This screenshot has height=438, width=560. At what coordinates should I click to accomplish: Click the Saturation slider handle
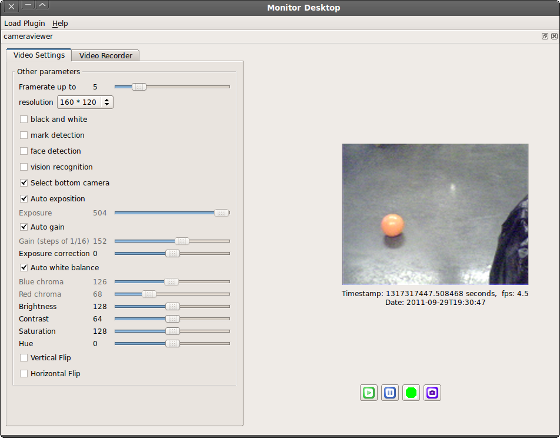point(172,331)
